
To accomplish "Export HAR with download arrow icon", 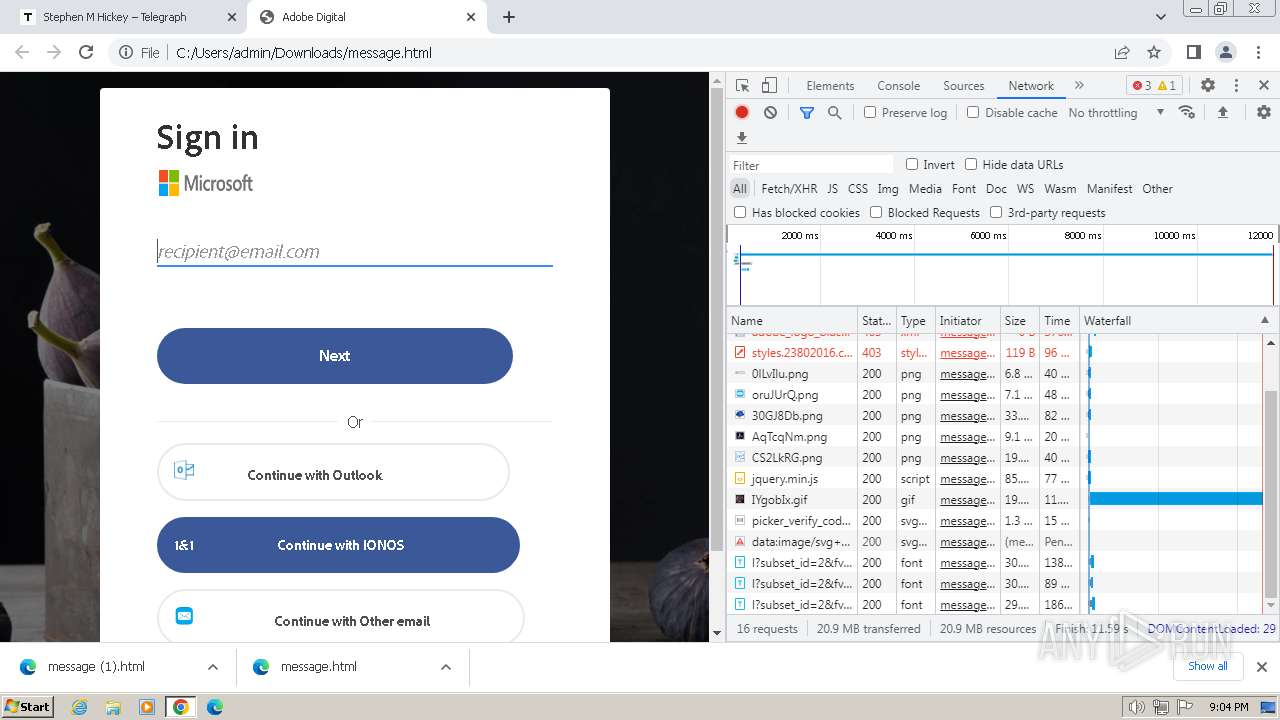I will pos(742,138).
